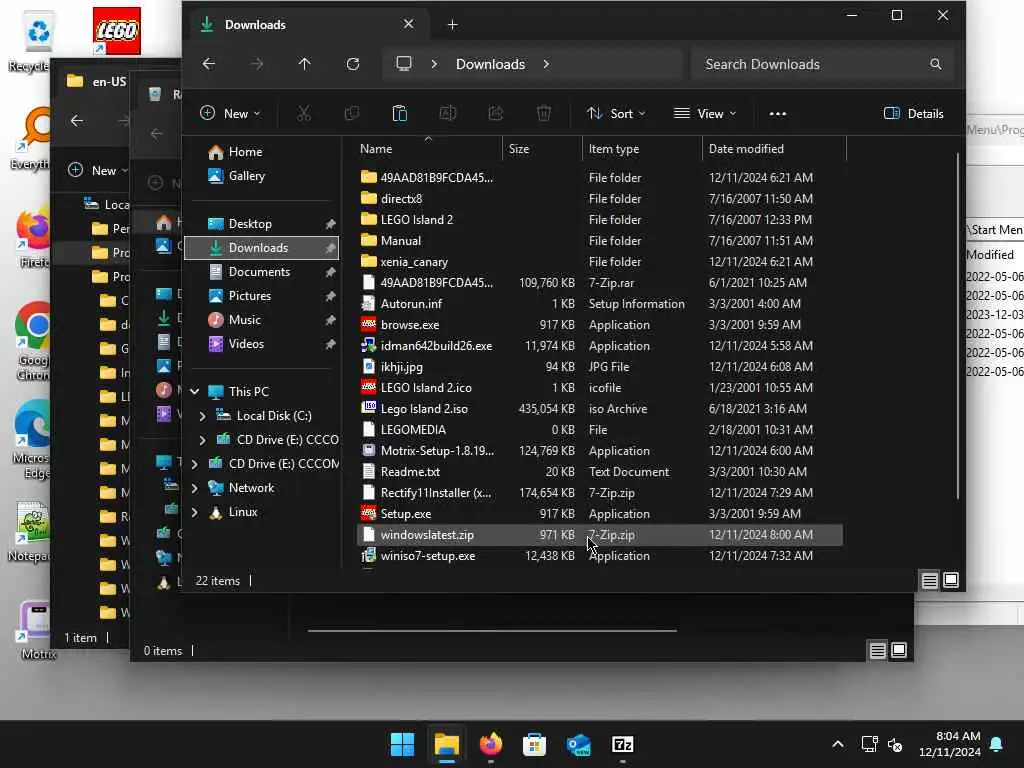Toggle the Details pane
1024x768 pixels.
pos(914,114)
